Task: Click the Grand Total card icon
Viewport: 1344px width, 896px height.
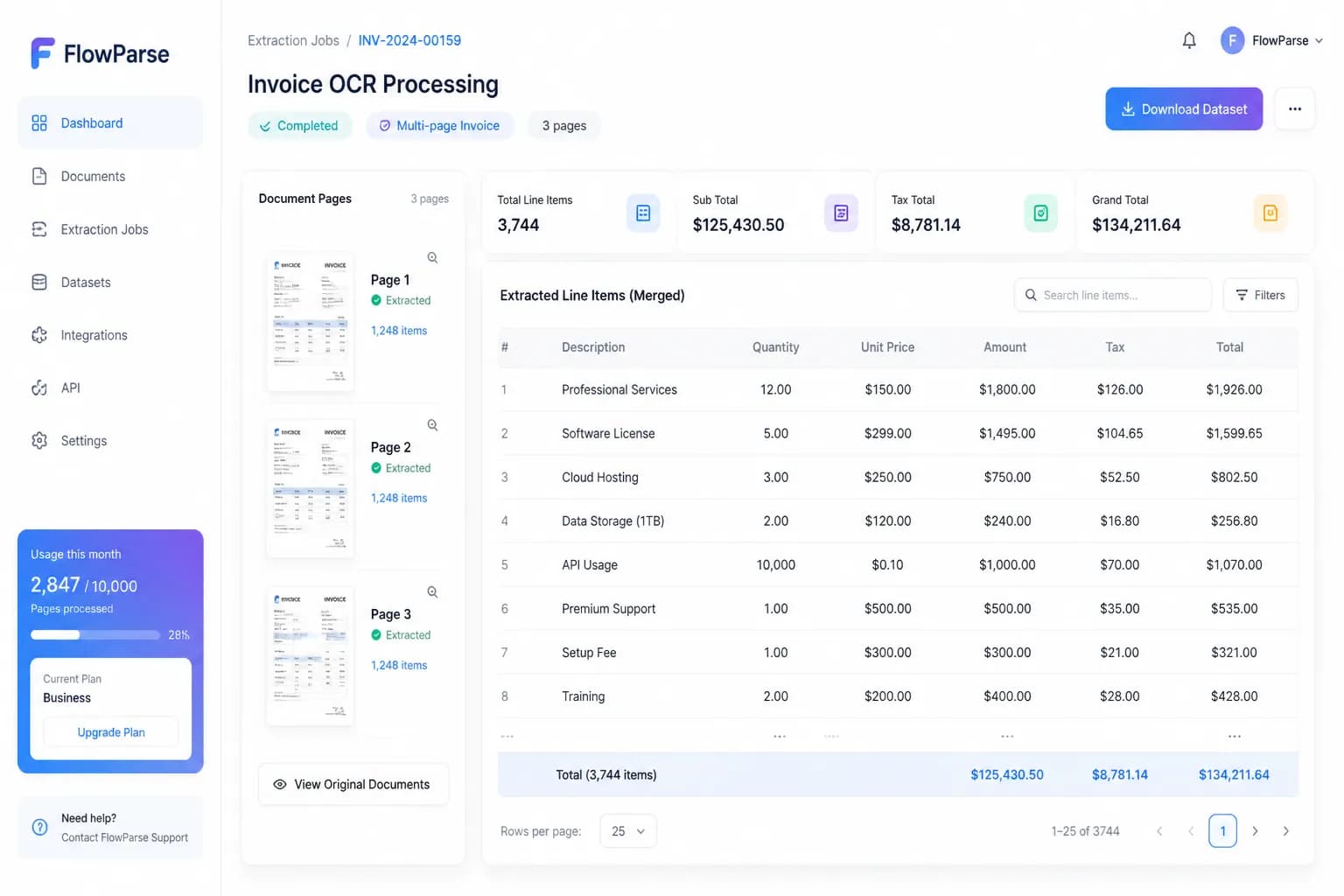Action: point(1270,213)
